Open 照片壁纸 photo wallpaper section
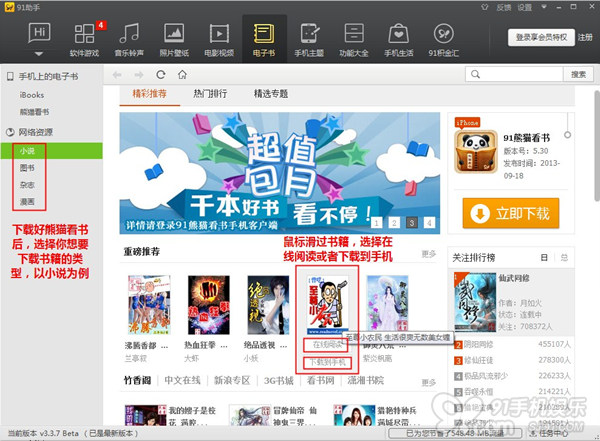Image resolution: width=600 pixels, height=441 pixels. click(174, 39)
